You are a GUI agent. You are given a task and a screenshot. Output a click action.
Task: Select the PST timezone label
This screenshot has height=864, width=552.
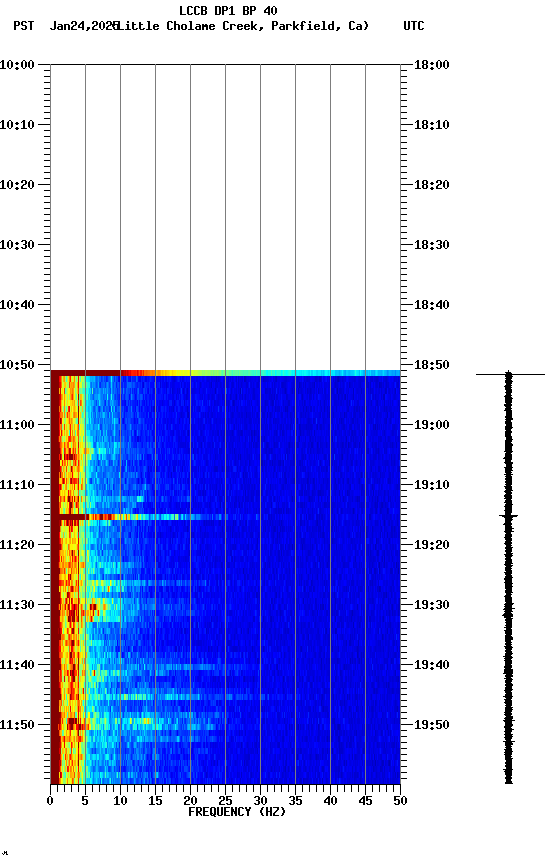click(24, 26)
